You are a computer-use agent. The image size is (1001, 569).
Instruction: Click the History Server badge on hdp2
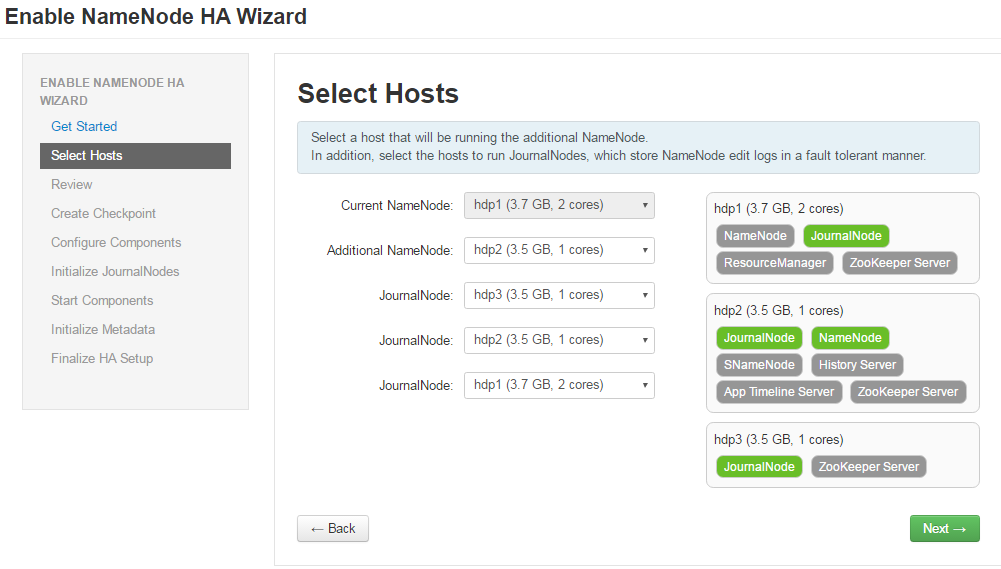point(857,365)
